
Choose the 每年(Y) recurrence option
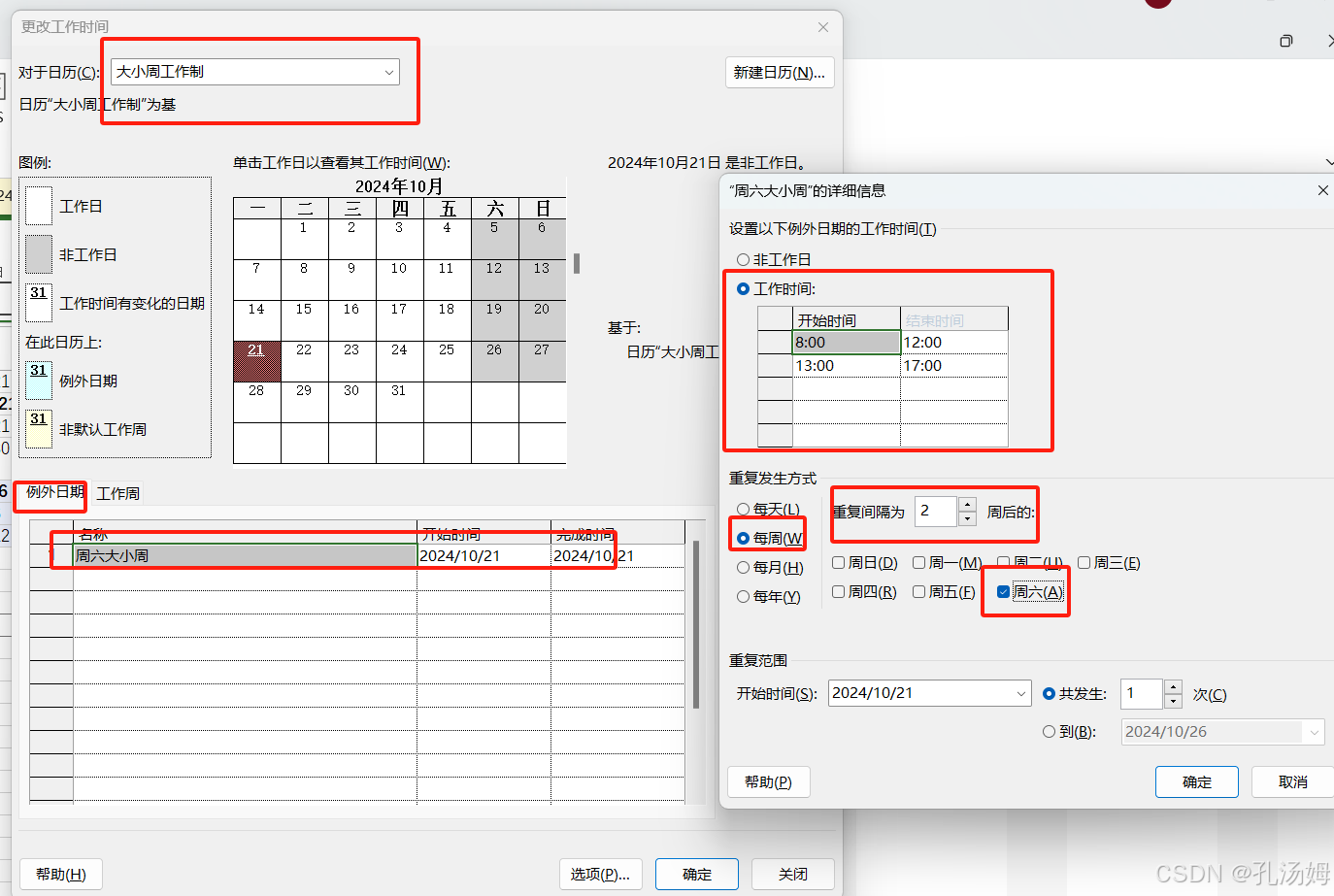pos(743,596)
